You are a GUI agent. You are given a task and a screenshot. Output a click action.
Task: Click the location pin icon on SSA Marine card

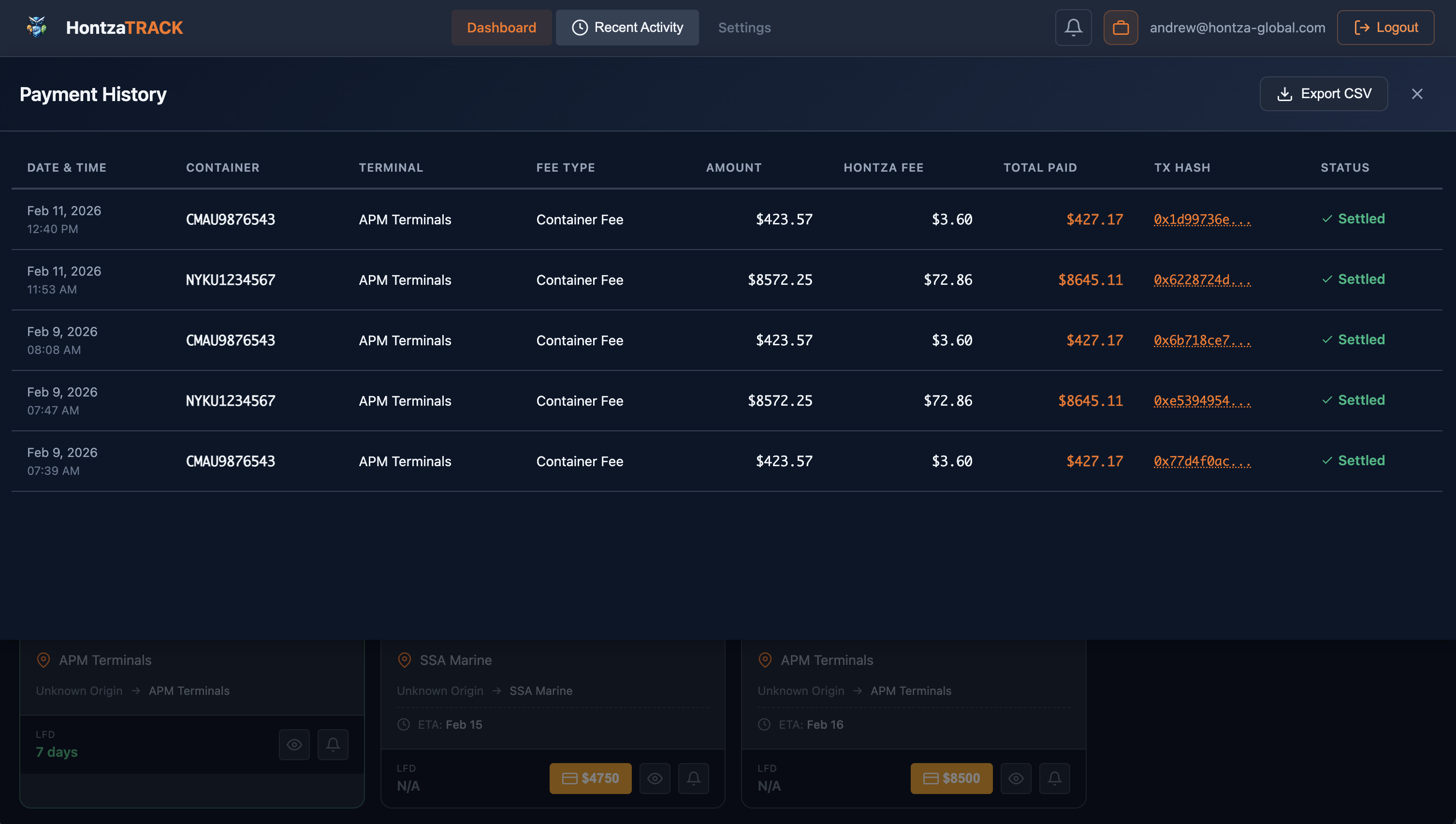click(x=405, y=659)
